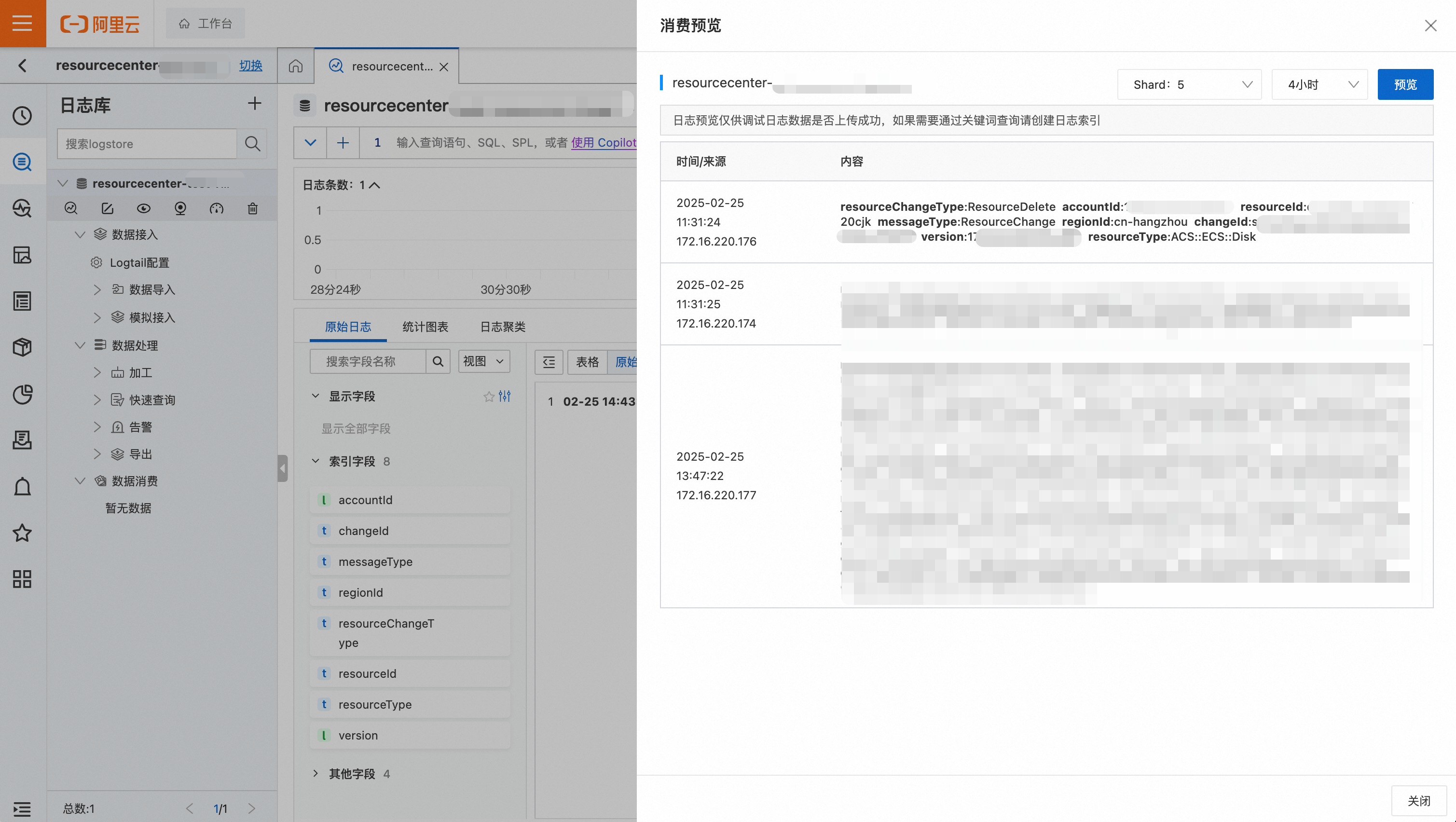Collapse the left panel using divider handle
Image resolution: width=1456 pixels, height=822 pixels.
click(x=283, y=468)
